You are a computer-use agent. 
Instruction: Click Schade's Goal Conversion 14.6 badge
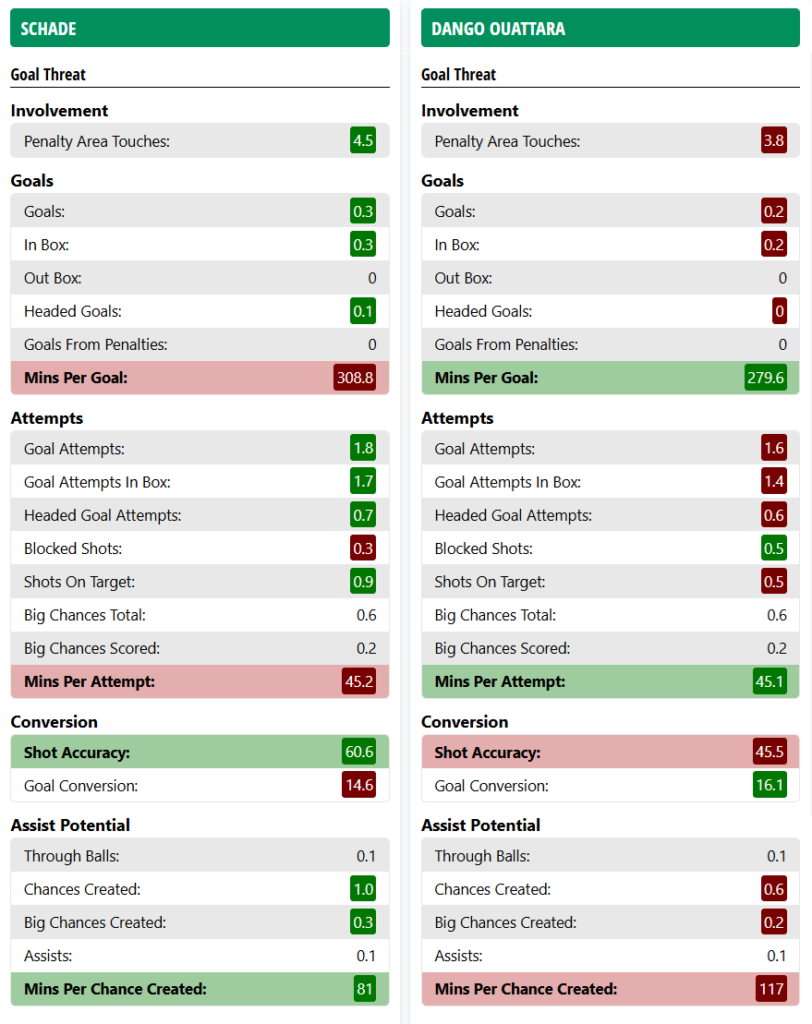tap(359, 786)
